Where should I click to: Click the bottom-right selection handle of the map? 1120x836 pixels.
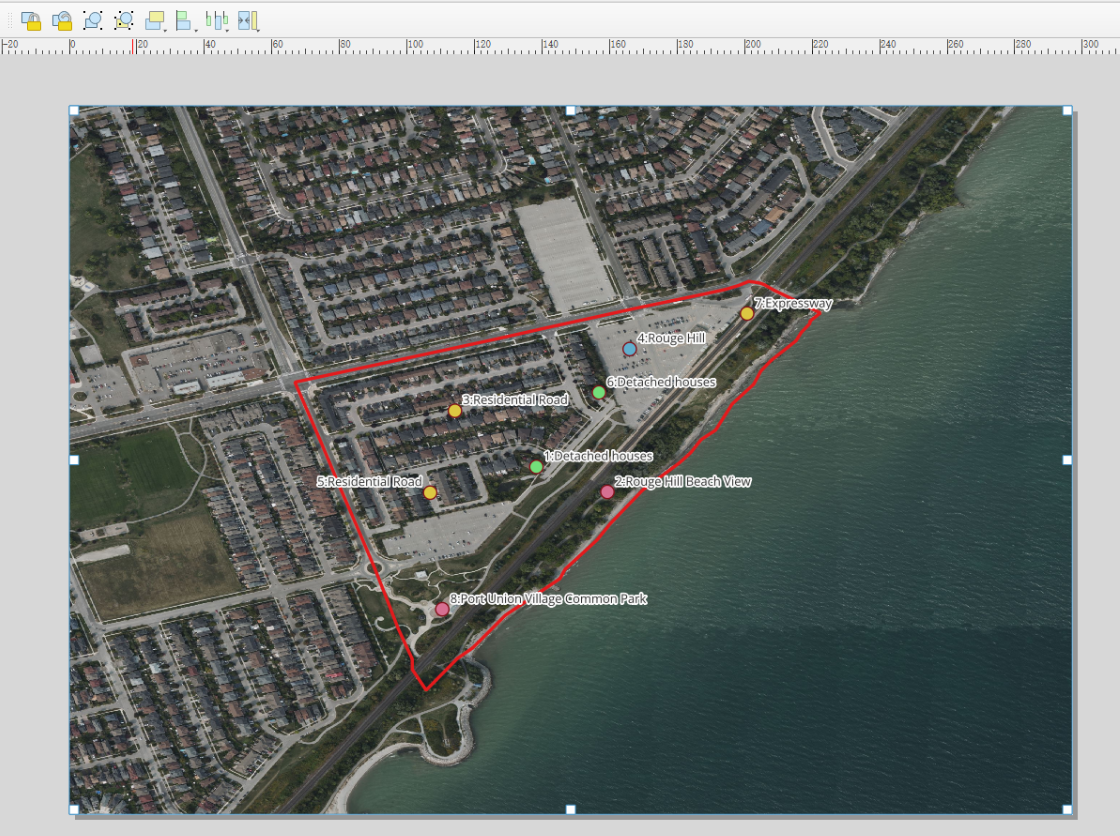tap(1067, 810)
